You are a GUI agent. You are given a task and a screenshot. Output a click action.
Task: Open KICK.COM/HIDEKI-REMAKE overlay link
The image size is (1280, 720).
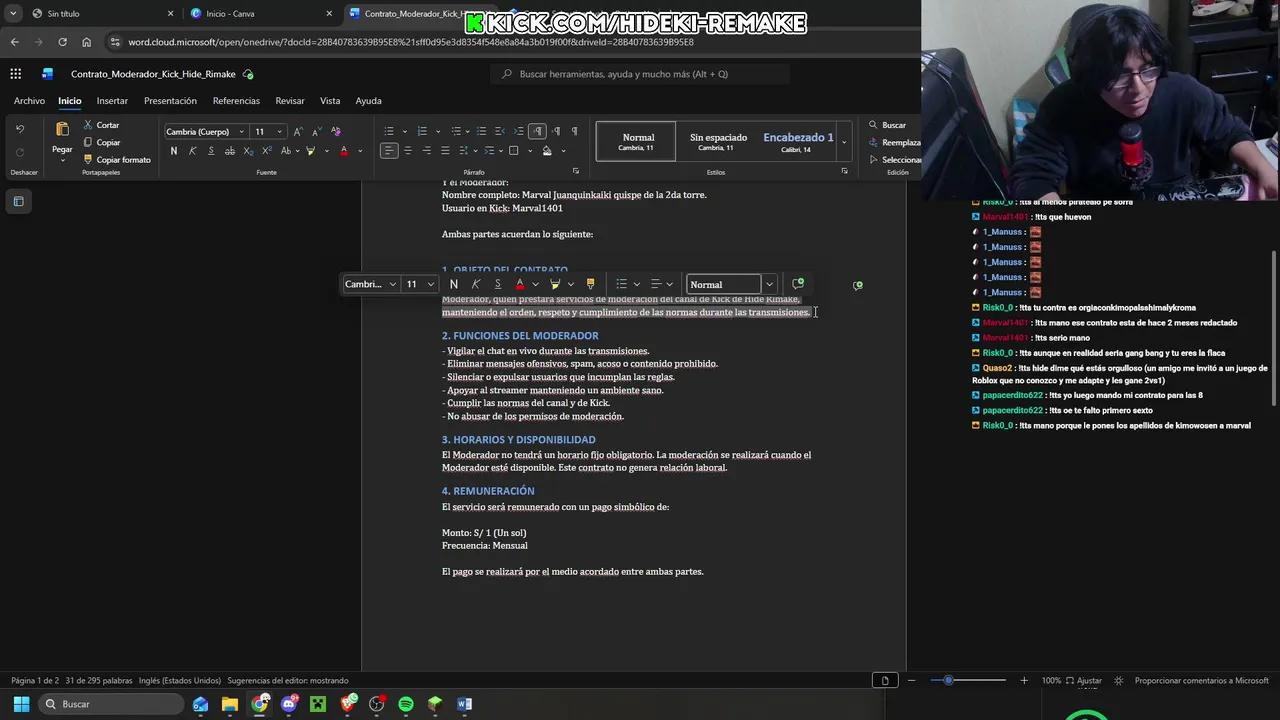coord(637,22)
